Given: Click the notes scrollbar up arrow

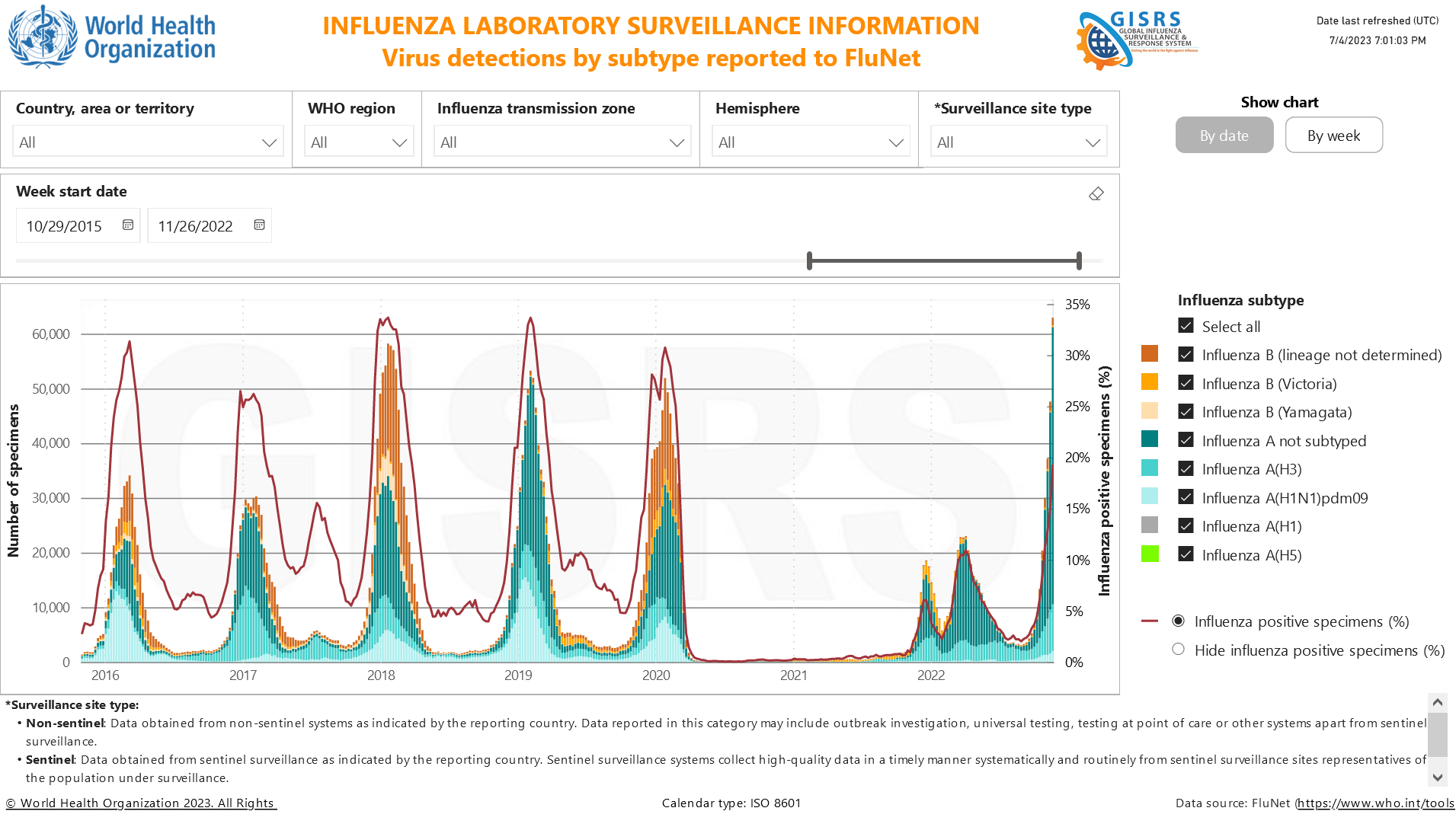Looking at the screenshot, I should coord(1438,702).
